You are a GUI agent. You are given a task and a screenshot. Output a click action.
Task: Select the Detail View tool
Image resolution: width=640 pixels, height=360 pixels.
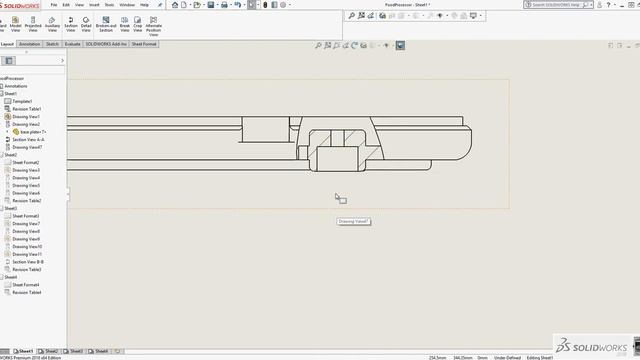pos(86,24)
